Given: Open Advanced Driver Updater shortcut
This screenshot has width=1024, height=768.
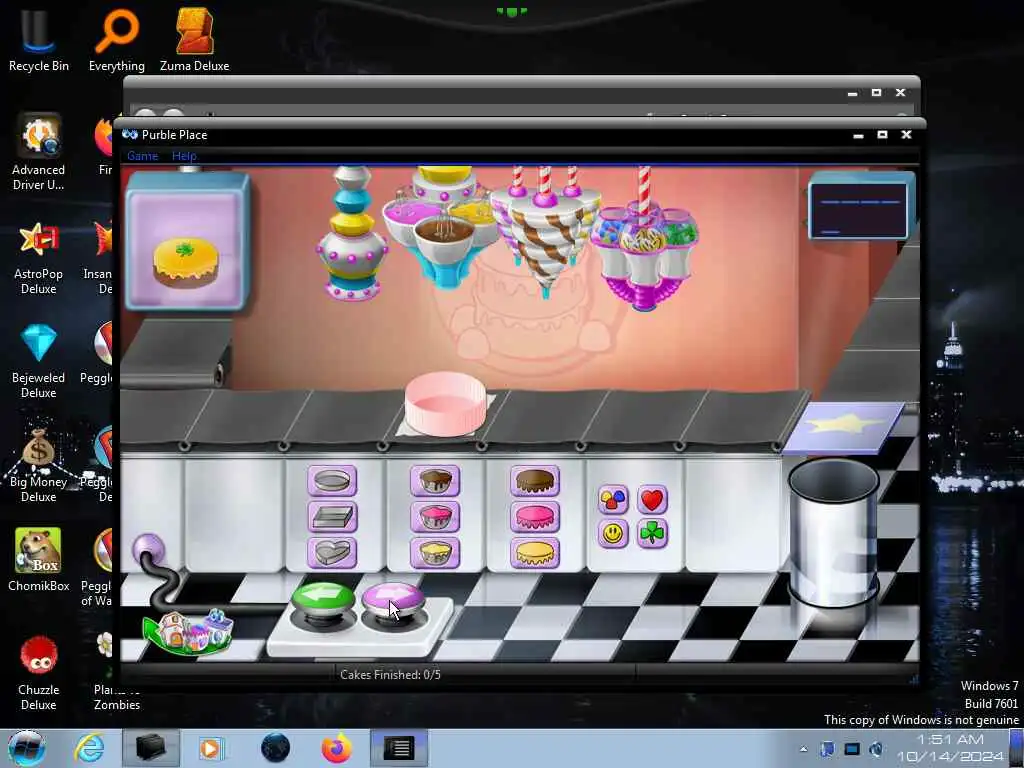Looking at the screenshot, I should [39, 152].
